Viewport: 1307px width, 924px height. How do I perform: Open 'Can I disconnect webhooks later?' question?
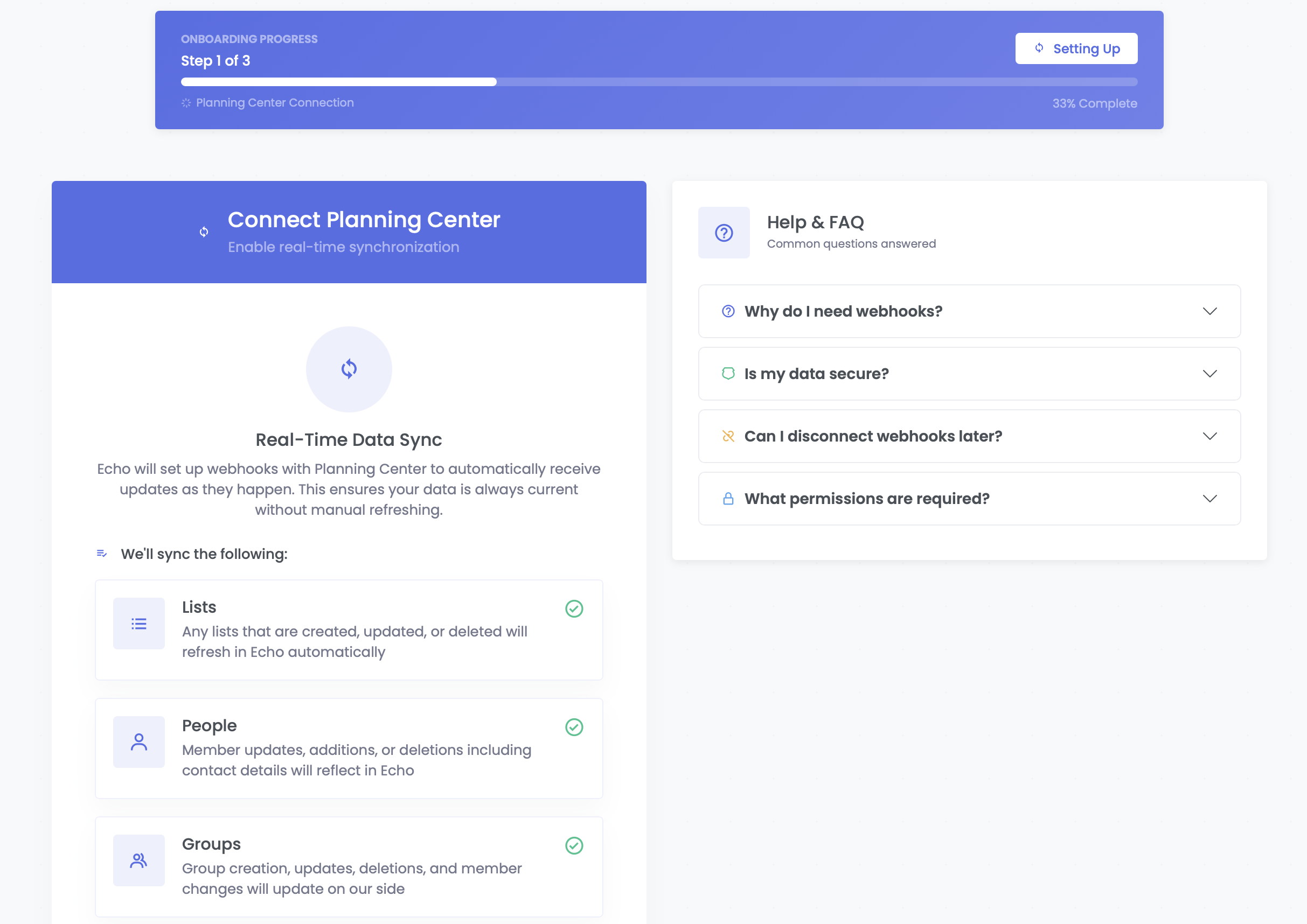click(873, 436)
